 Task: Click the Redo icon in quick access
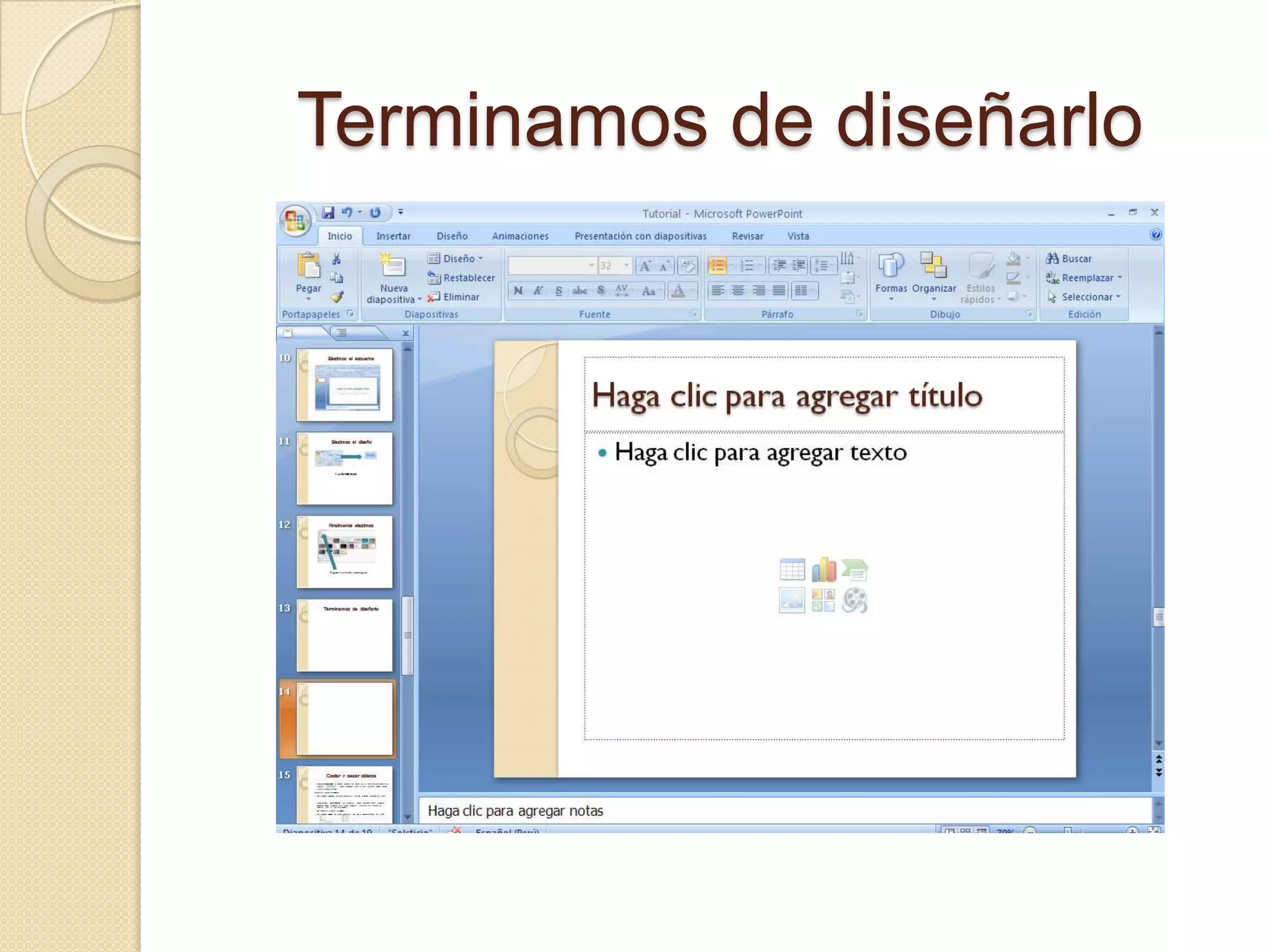point(375,213)
